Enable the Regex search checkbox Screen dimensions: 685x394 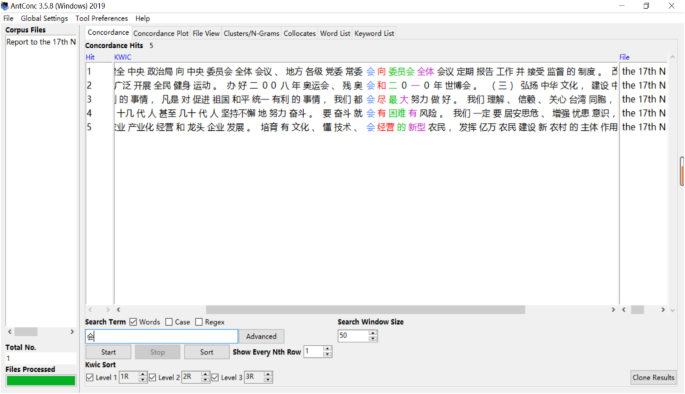coord(199,322)
